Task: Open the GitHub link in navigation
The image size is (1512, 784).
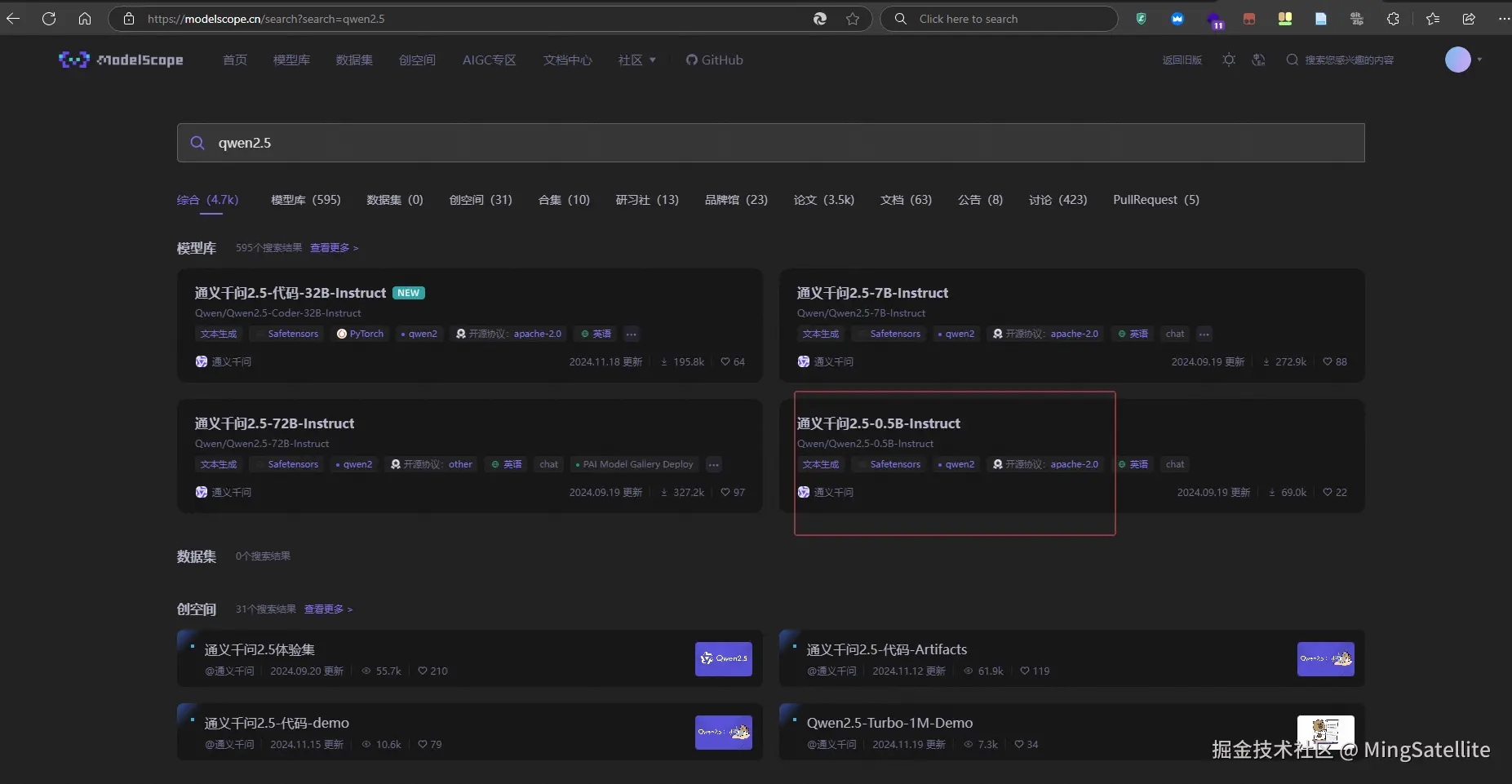Action: [714, 60]
